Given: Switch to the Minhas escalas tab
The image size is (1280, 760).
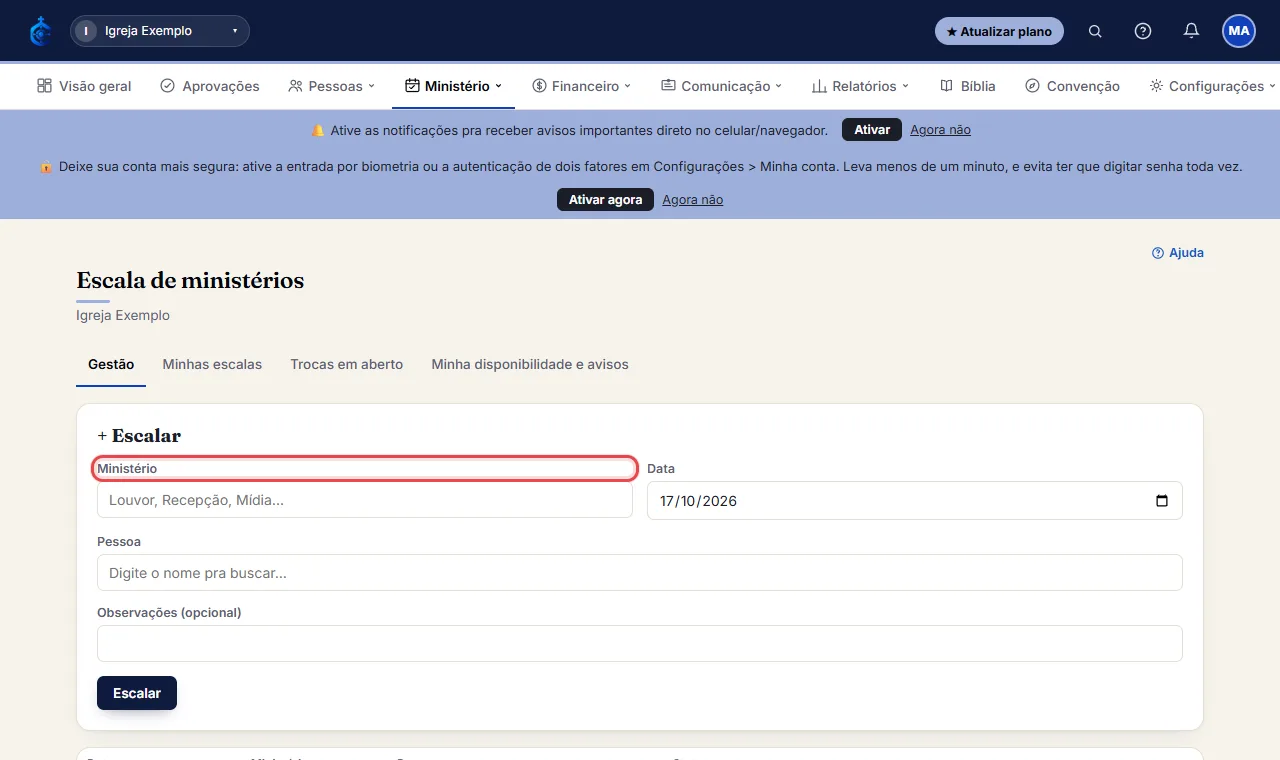Looking at the screenshot, I should click(212, 365).
